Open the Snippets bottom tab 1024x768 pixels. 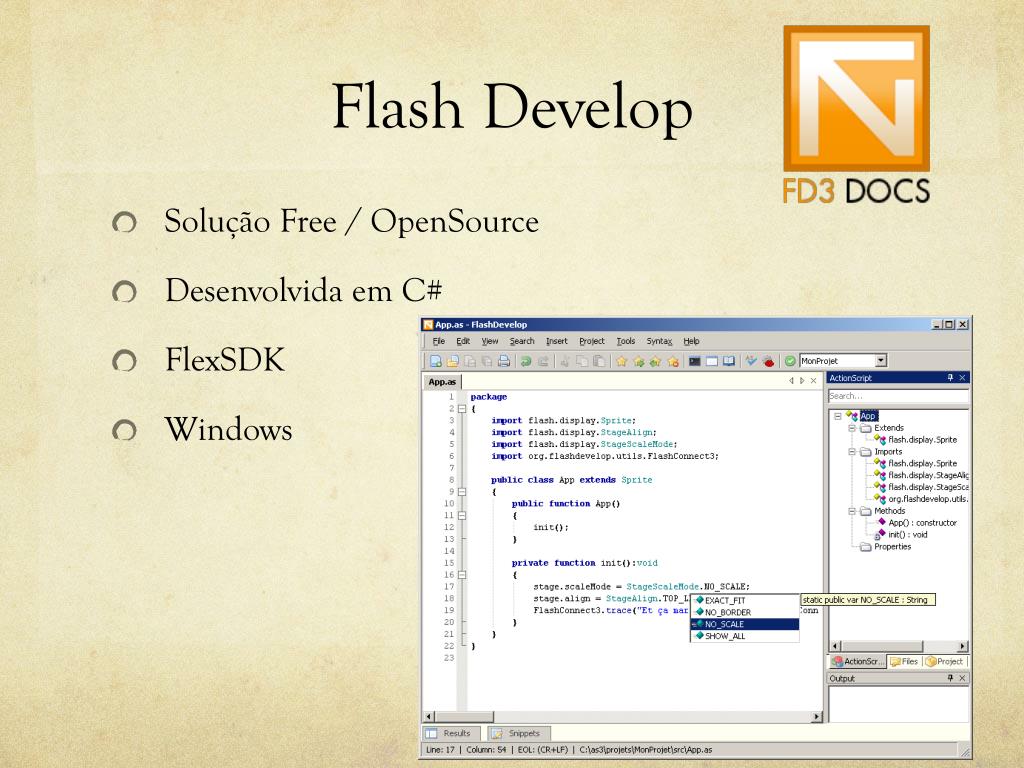click(519, 733)
